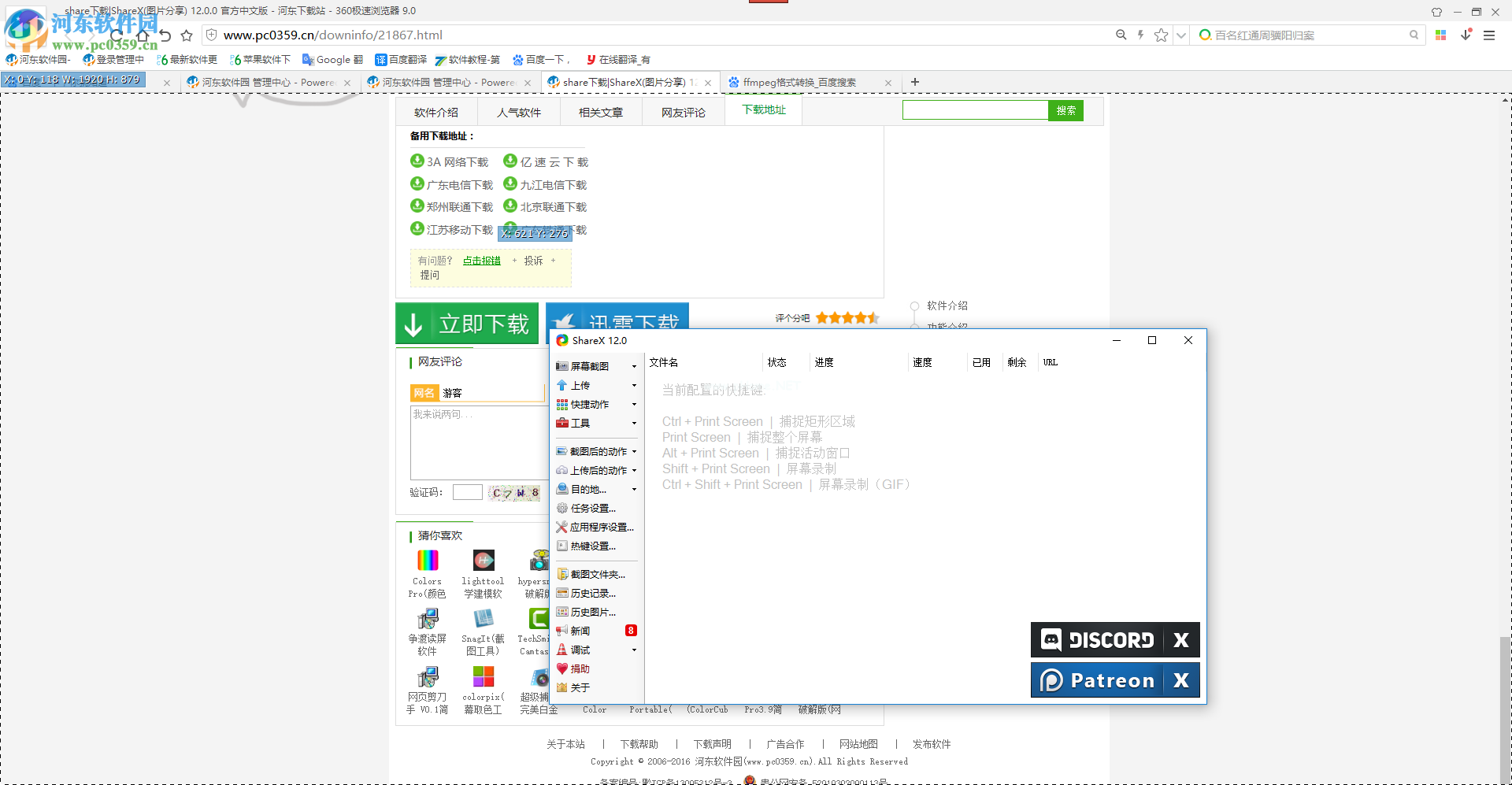This screenshot has width=1512, height=785.
Task: Click the 关于本站 footer link
Action: 565,744
